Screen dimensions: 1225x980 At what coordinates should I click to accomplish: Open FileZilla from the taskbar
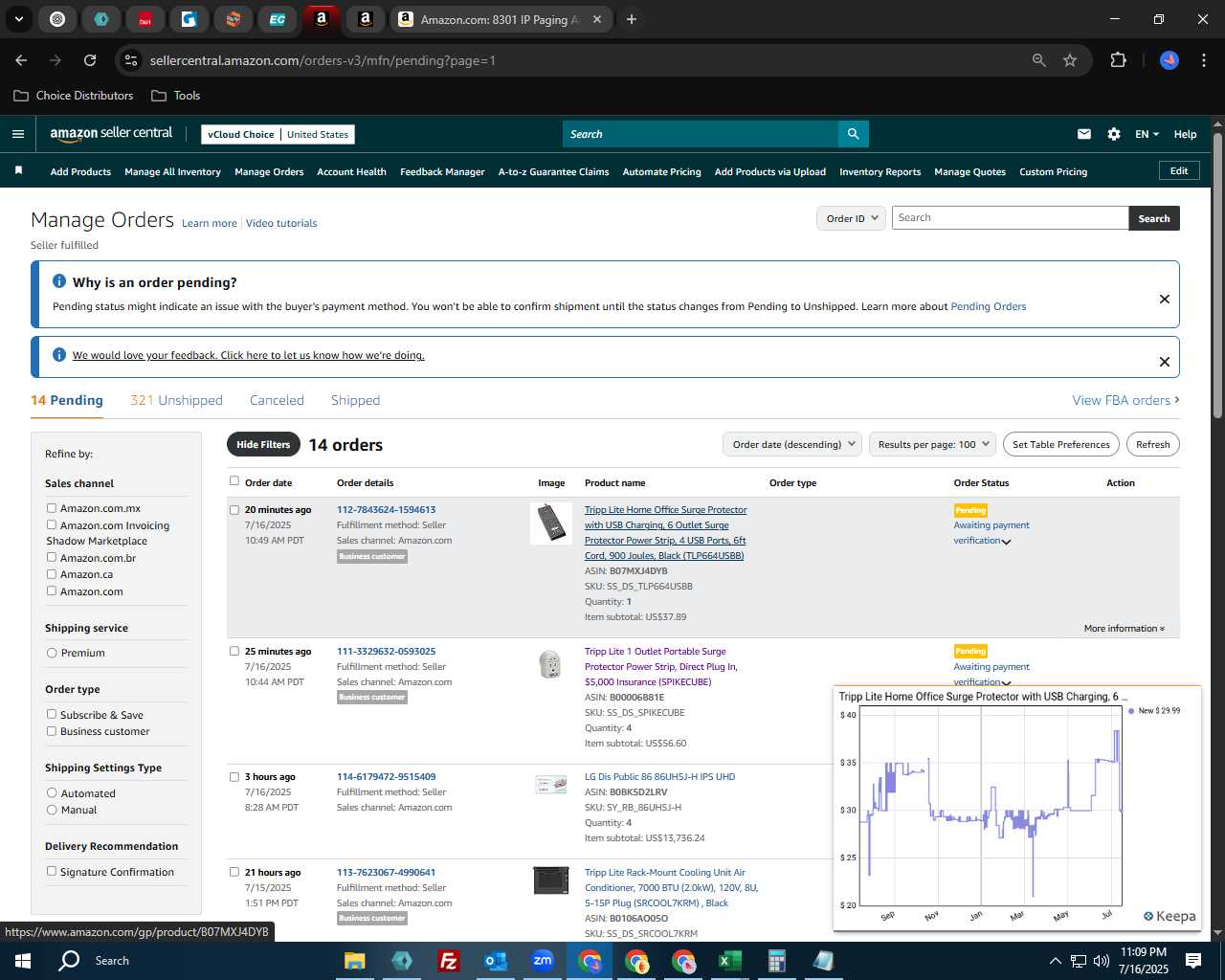tap(448, 961)
